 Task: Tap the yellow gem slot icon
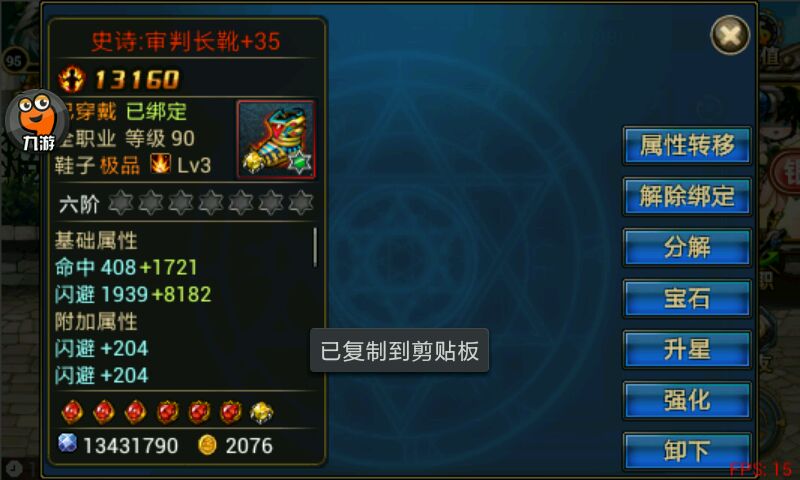tap(261, 412)
